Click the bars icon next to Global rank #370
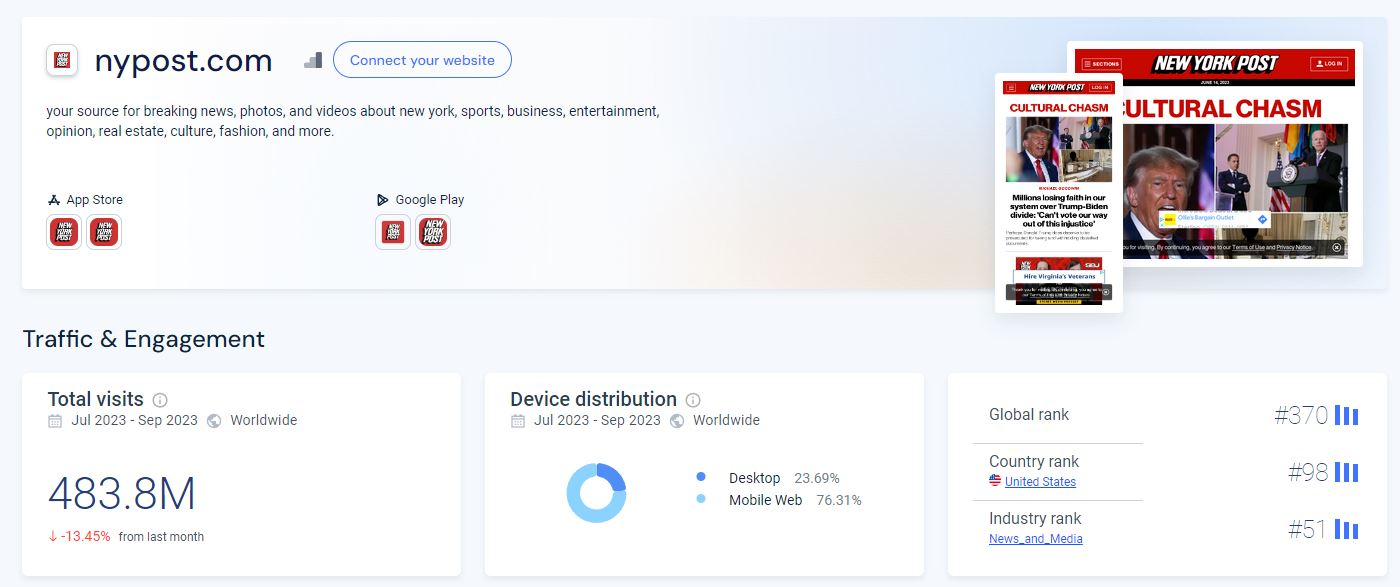 [x=1347, y=415]
